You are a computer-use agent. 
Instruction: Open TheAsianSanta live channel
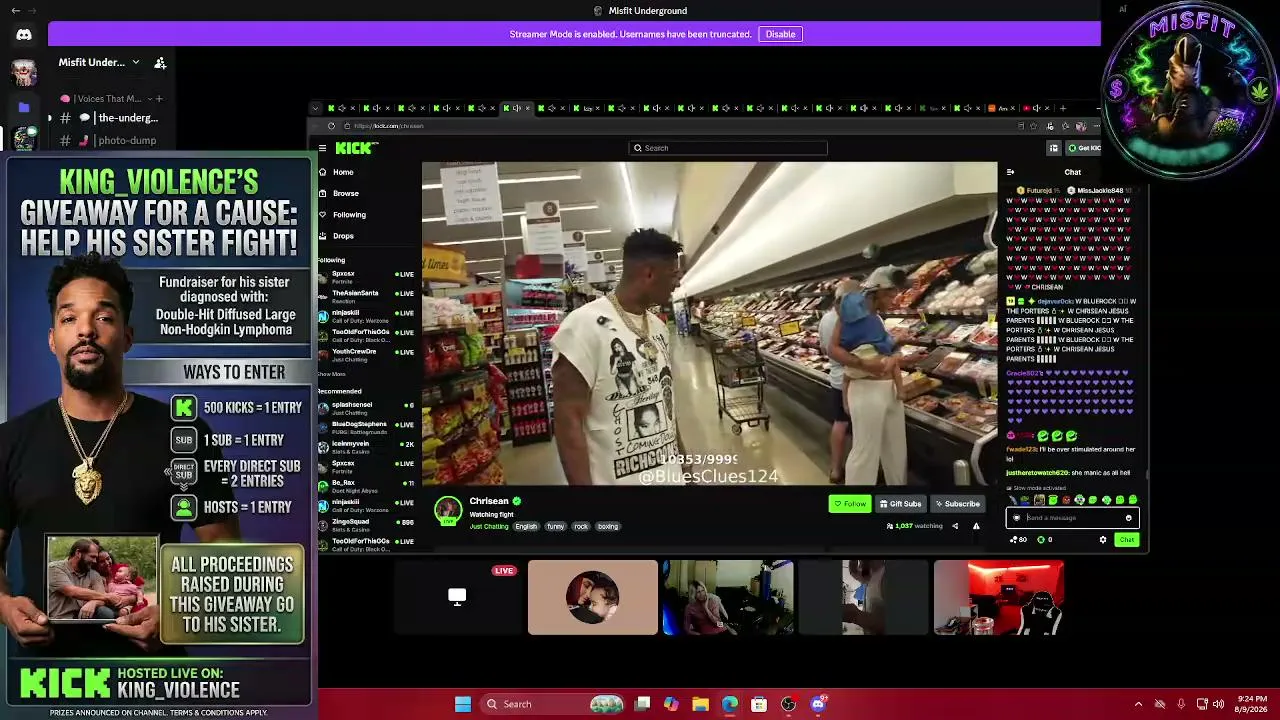[x=365, y=297]
